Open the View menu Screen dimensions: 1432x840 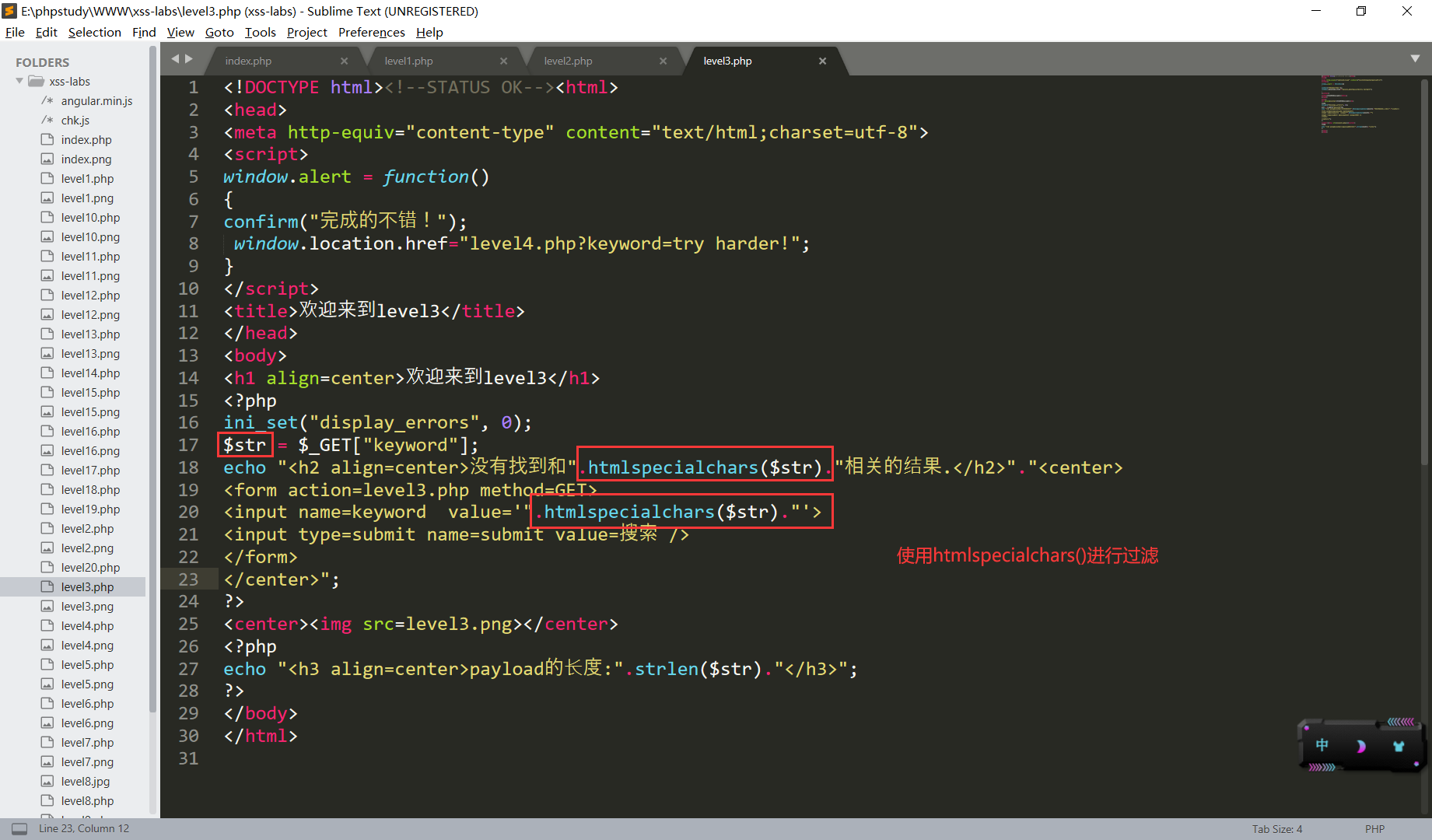[x=180, y=32]
